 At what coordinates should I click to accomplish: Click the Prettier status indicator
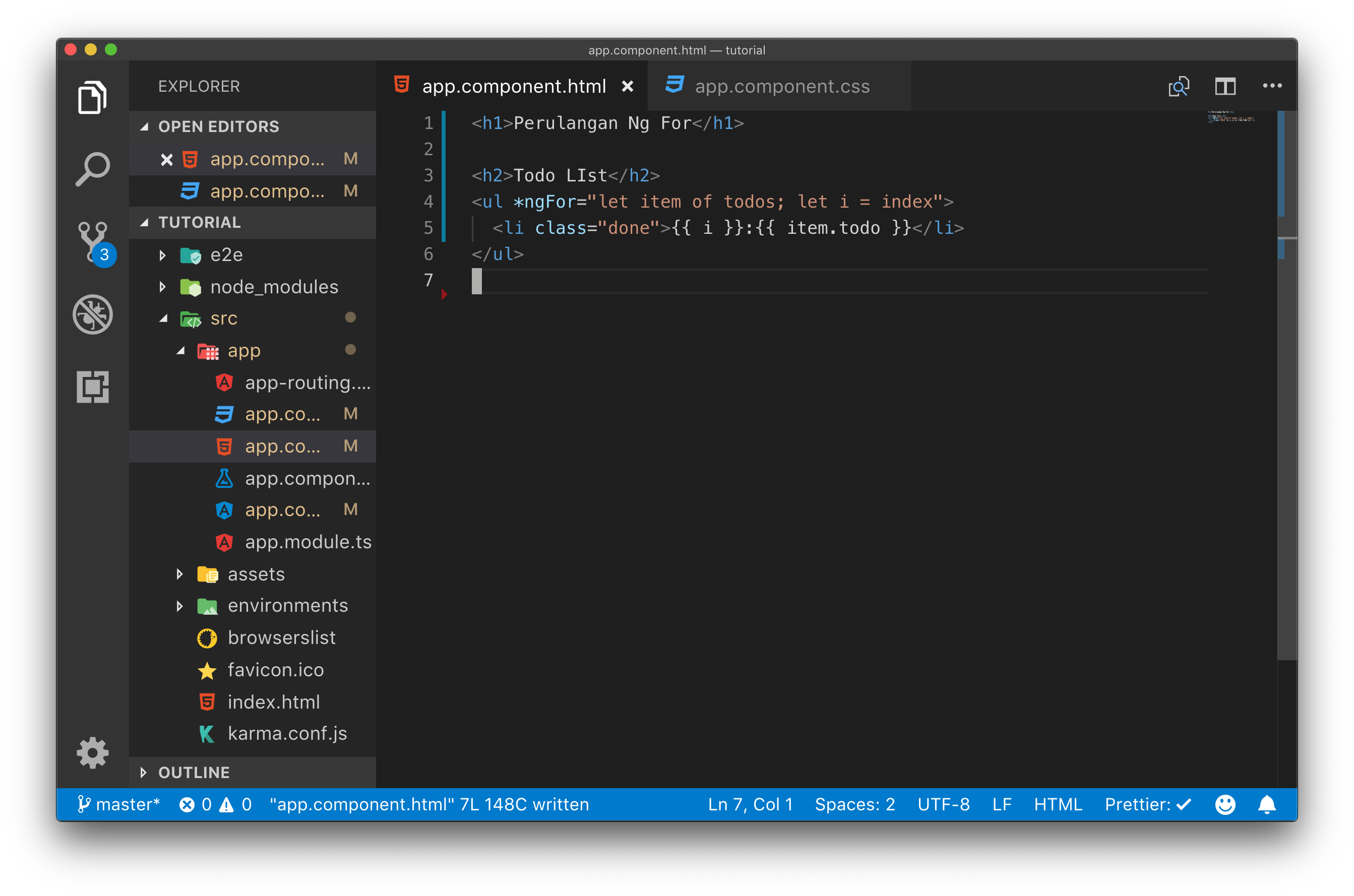pyautogui.click(x=1148, y=805)
